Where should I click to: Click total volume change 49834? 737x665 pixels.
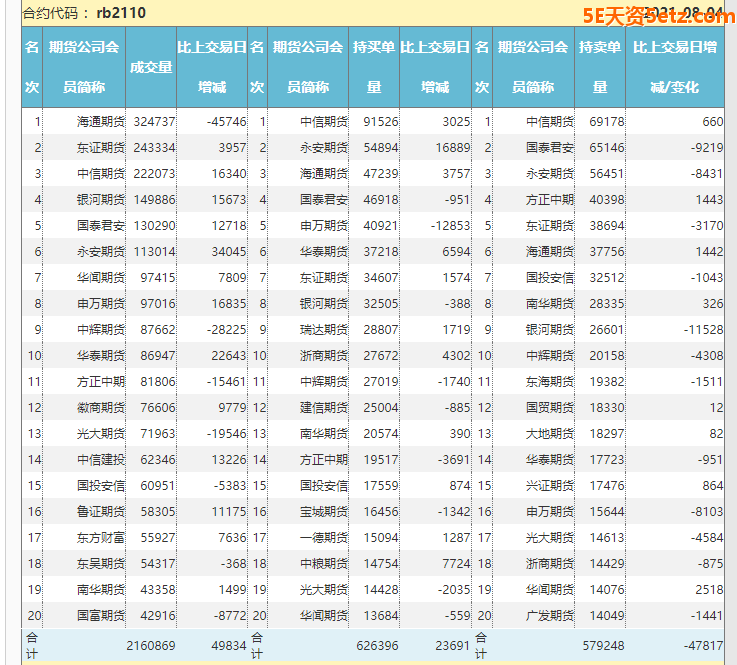point(229,646)
